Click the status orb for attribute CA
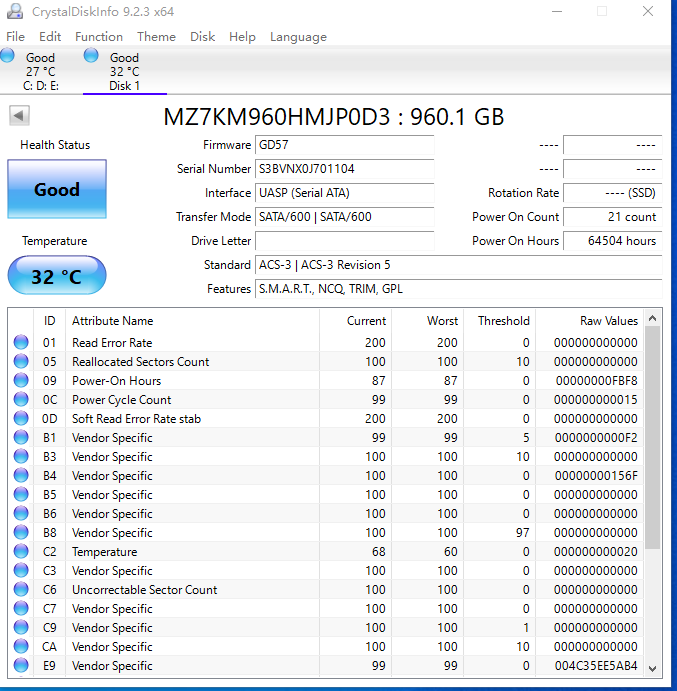The image size is (677, 691). [21, 646]
